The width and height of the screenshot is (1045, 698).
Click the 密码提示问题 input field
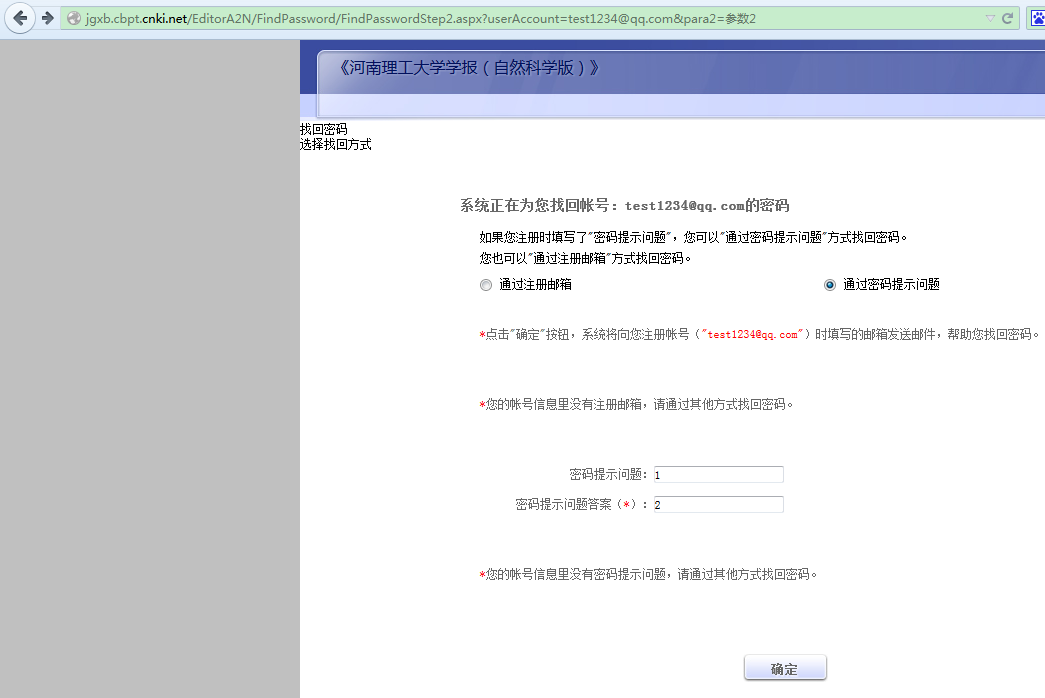point(718,475)
